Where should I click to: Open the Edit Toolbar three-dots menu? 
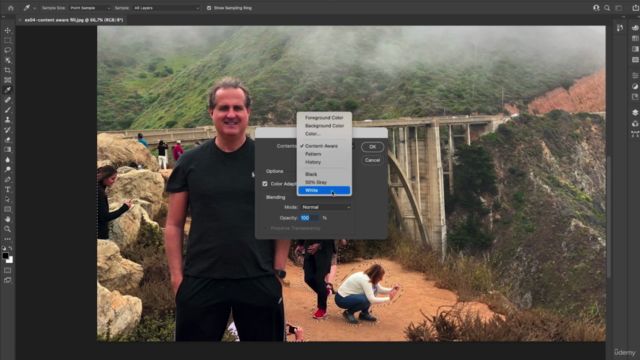7,239
